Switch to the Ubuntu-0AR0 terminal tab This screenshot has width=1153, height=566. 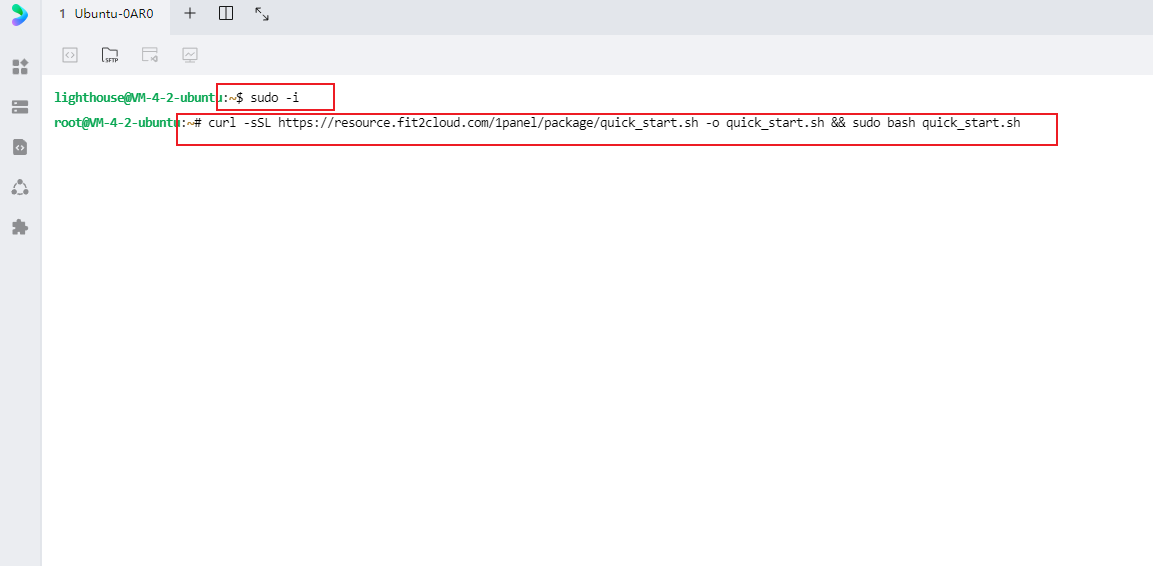click(106, 13)
